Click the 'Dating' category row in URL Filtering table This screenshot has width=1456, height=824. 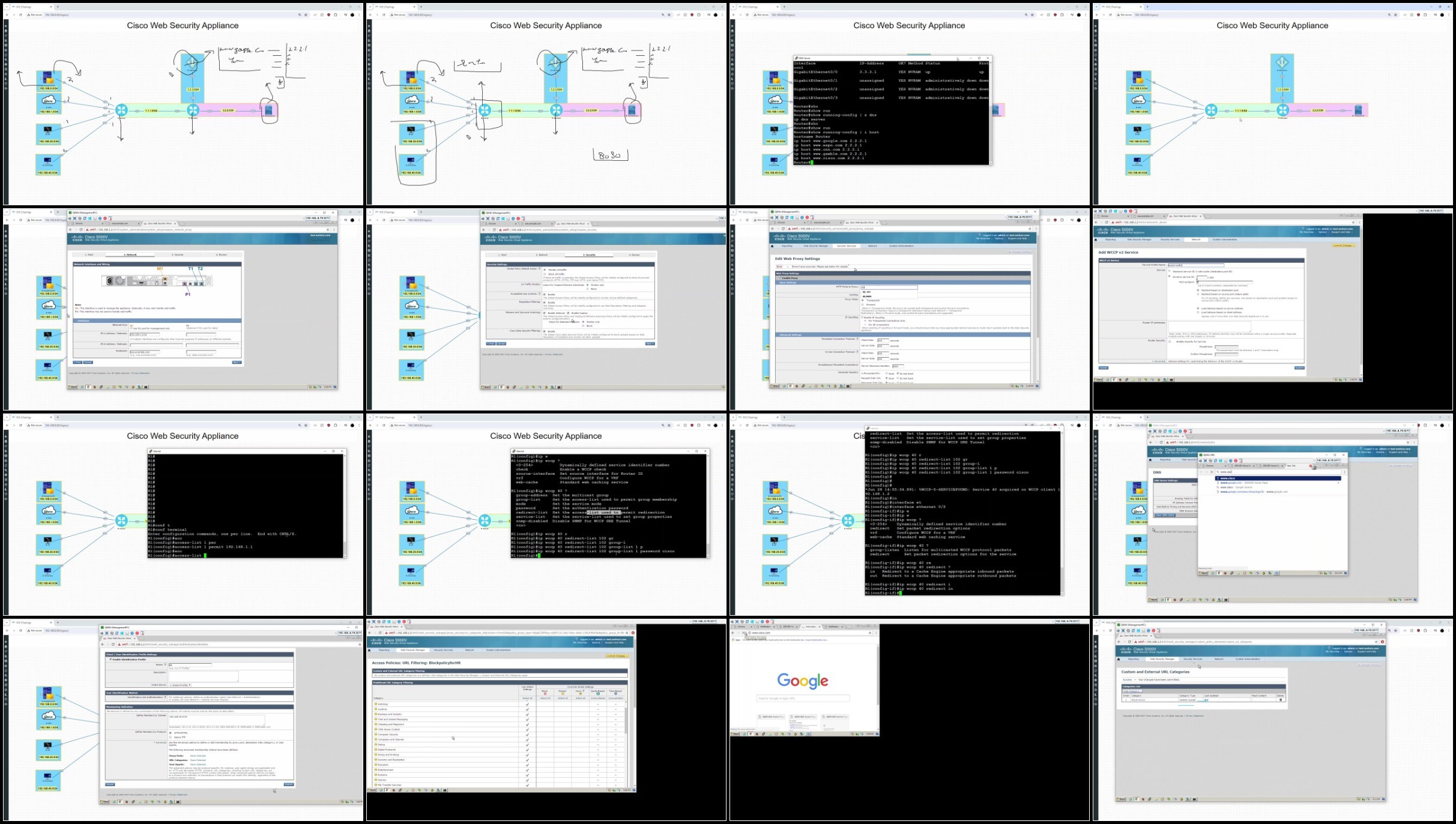coord(498,745)
